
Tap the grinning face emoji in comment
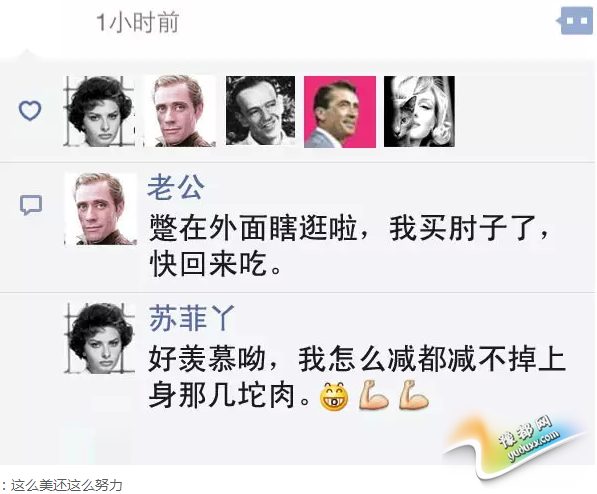pyautogui.click(x=334, y=396)
